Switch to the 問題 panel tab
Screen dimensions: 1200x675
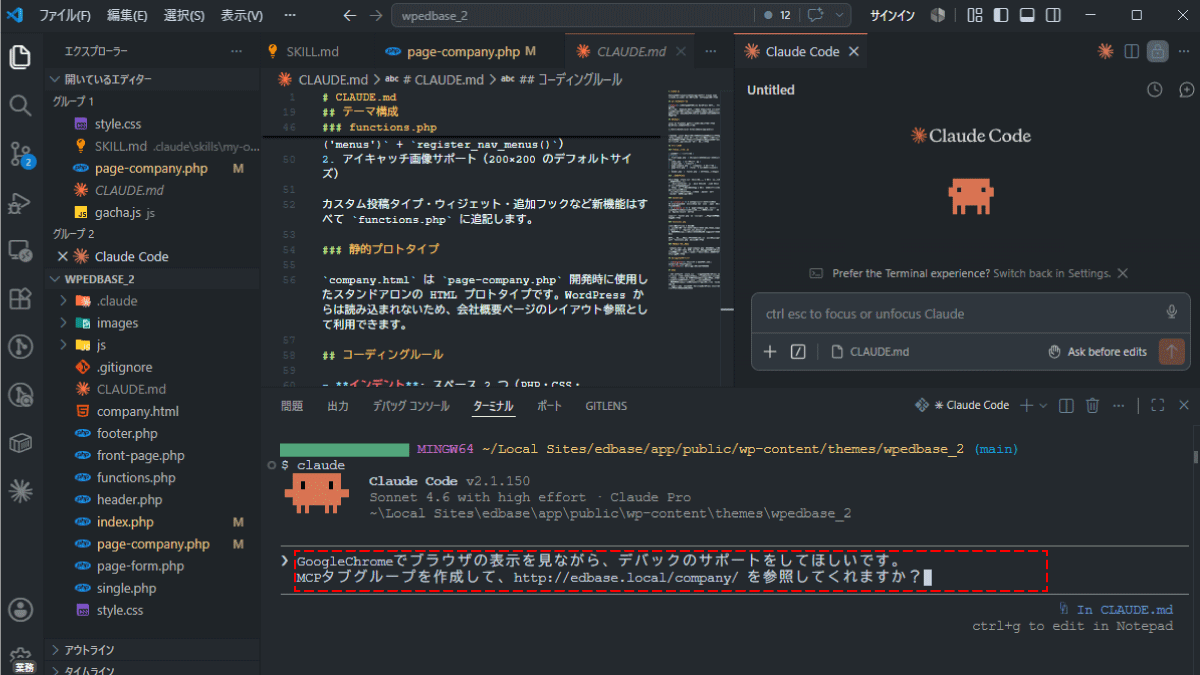tap(292, 406)
